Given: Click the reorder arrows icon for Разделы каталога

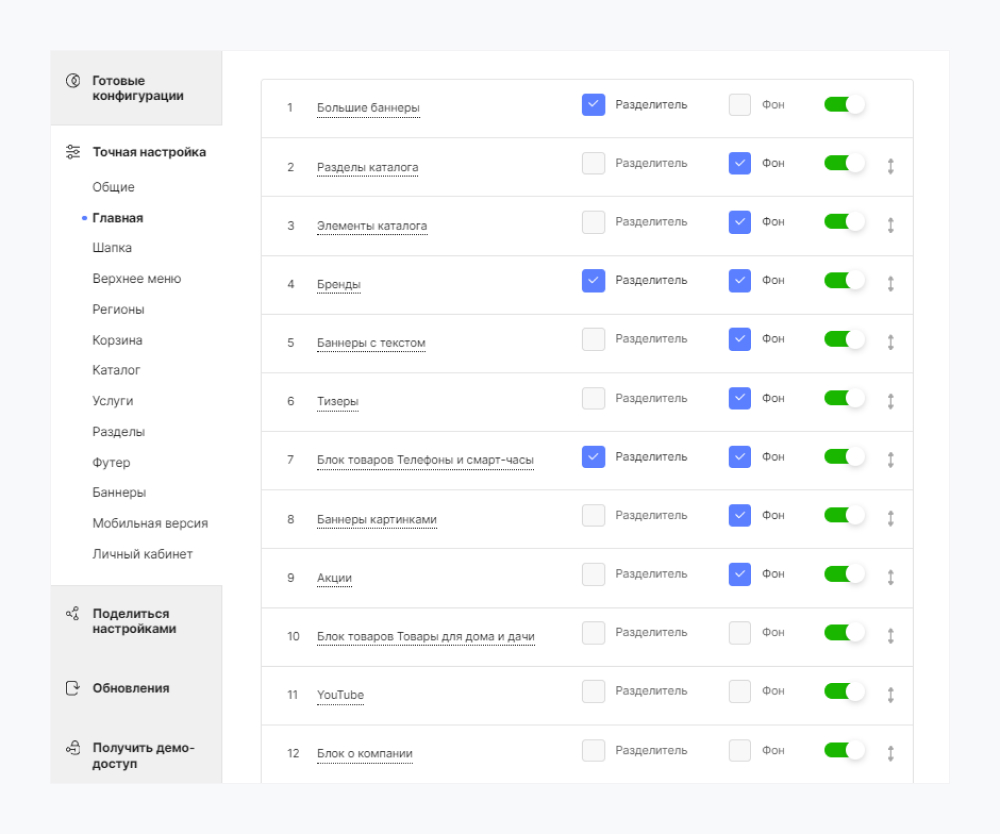Looking at the screenshot, I should [x=890, y=166].
